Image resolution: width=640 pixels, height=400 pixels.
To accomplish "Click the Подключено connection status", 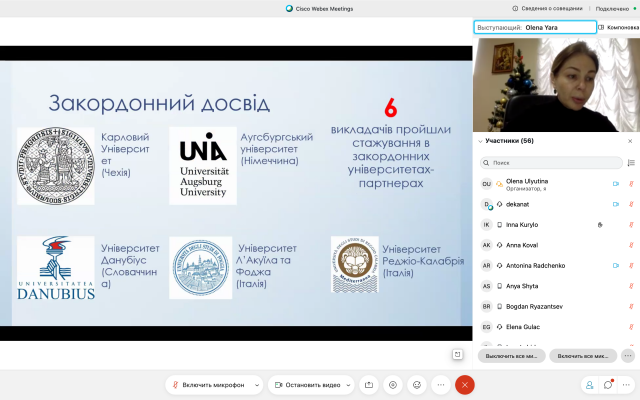I will pos(616,9).
